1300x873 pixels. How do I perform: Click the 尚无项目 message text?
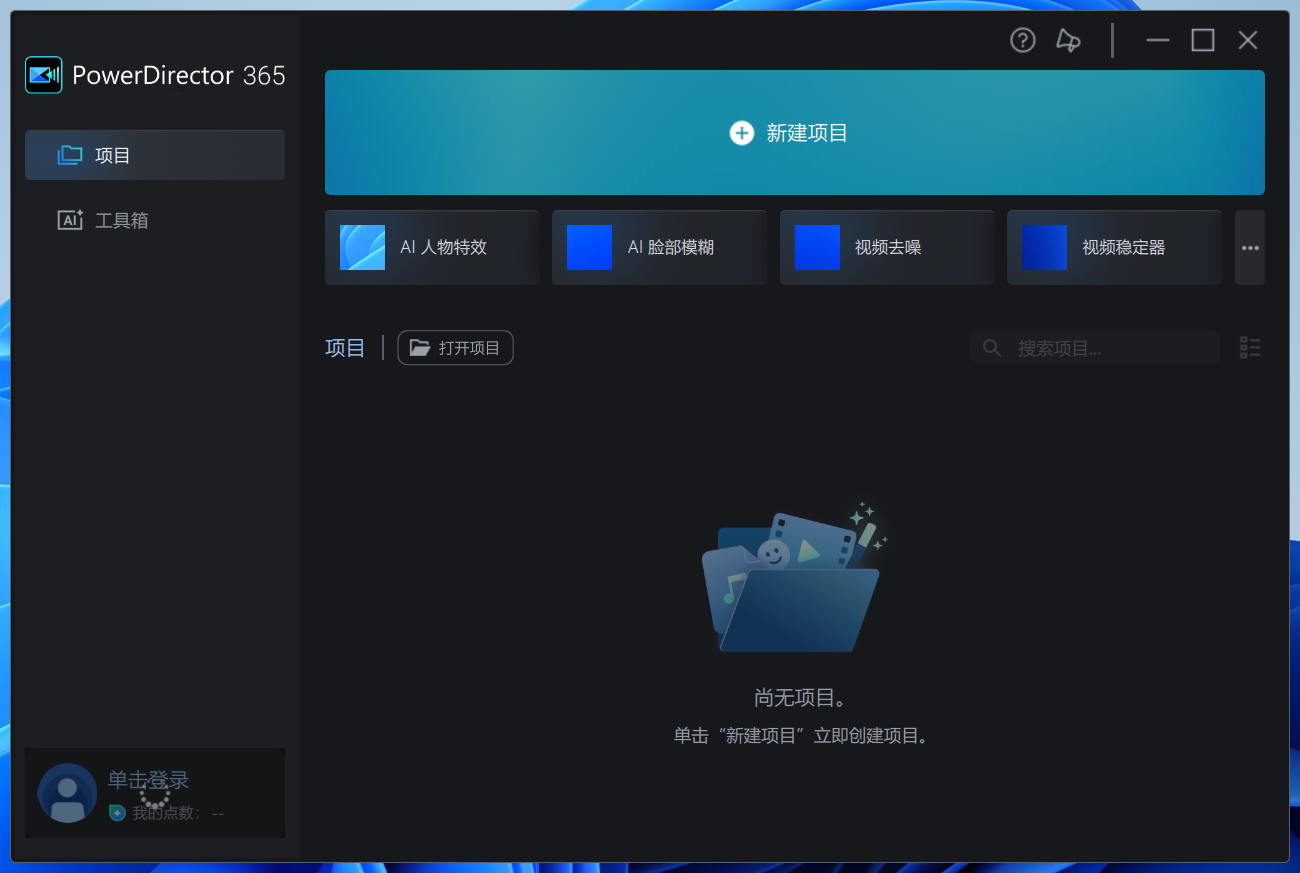tap(800, 698)
